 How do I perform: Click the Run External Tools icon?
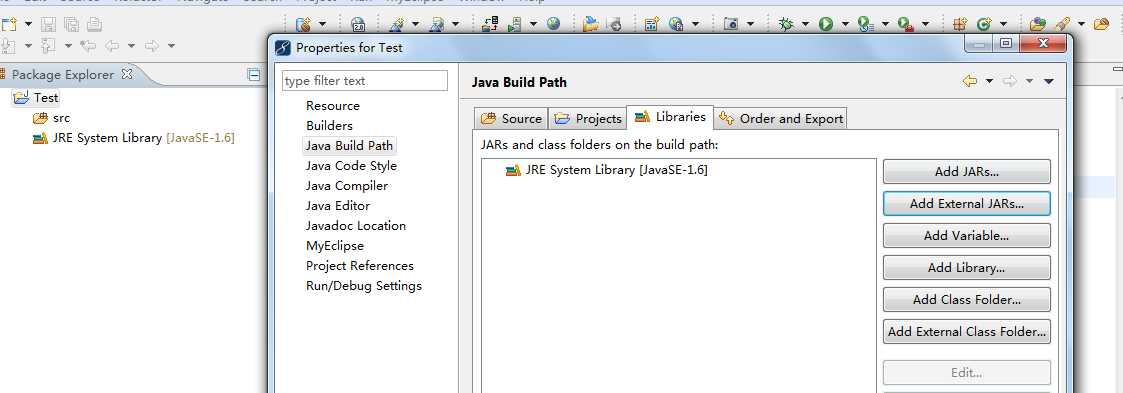tap(905, 24)
